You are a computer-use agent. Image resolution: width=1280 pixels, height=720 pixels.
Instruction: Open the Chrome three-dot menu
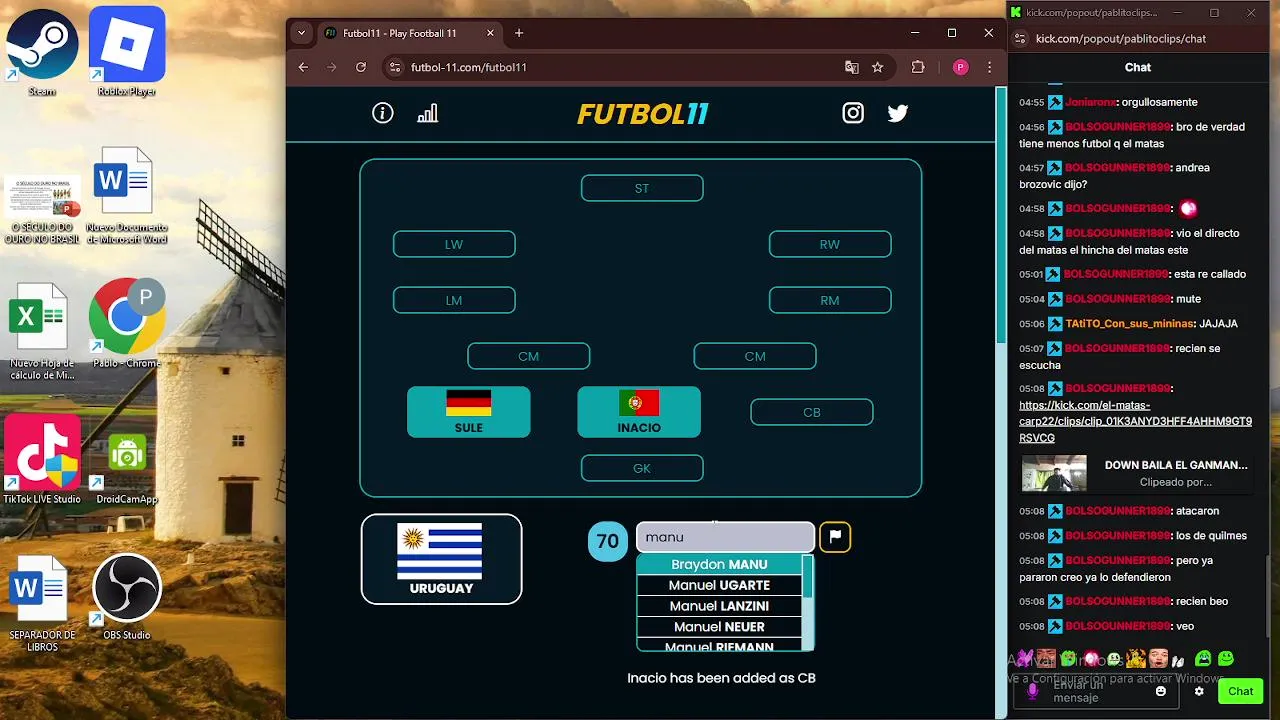tap(989, 67)
